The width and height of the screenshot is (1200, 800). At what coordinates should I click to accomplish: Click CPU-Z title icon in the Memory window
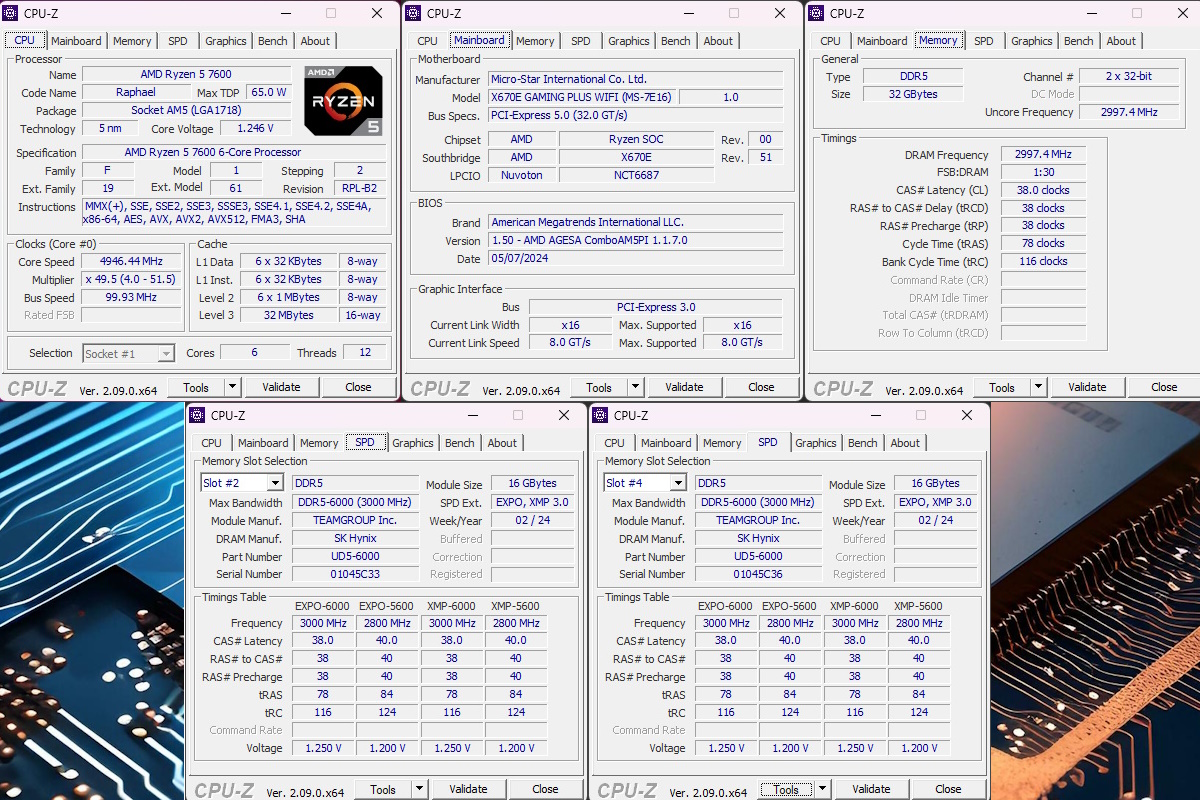(816, 13)
